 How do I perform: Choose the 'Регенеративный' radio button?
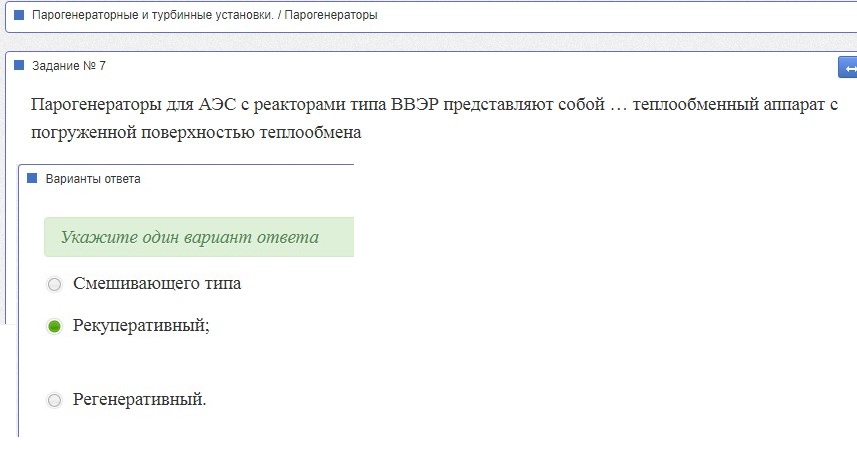[54, 400]
